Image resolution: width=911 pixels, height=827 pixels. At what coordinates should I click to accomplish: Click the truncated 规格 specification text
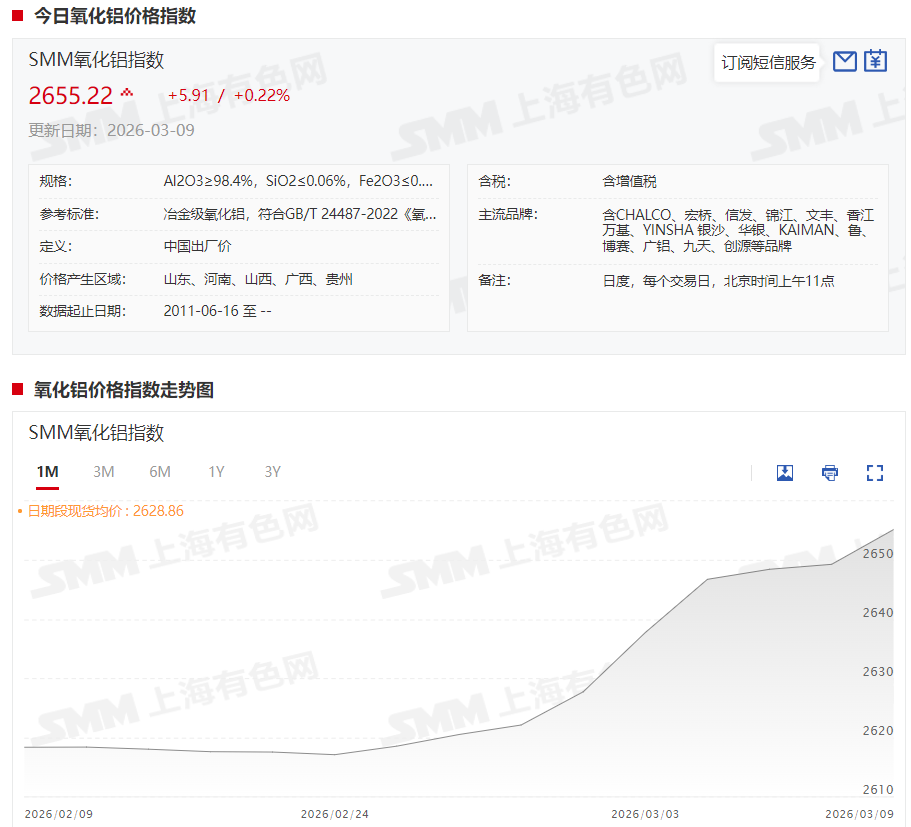click(x=299, y=181)
